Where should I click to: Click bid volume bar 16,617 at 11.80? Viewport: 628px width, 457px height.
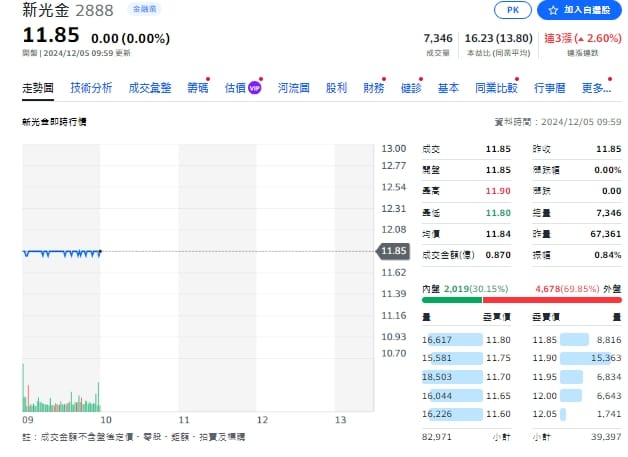[x=453, y=340]
